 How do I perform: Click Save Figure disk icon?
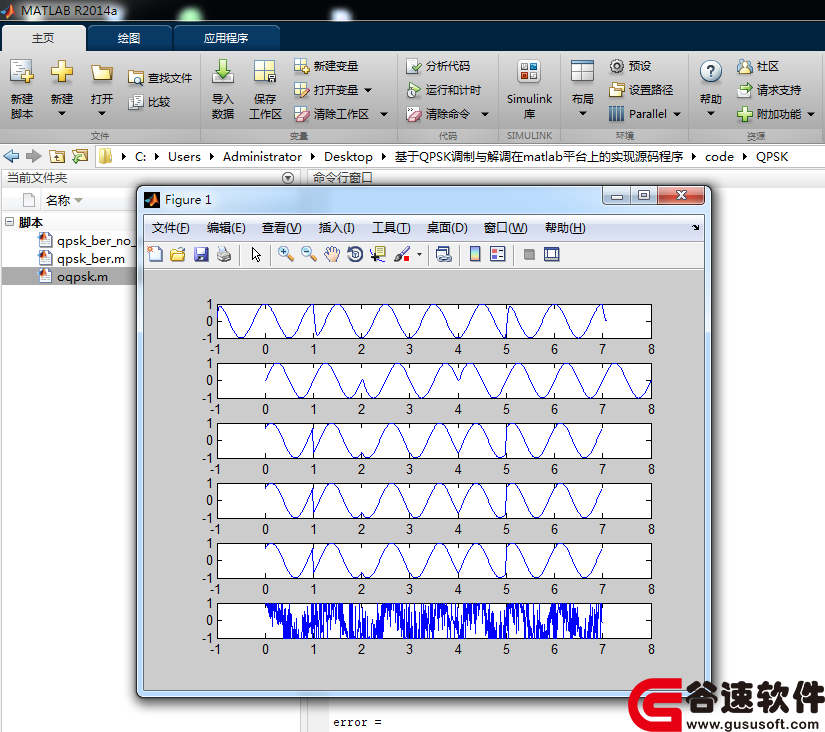click(201, 255)
